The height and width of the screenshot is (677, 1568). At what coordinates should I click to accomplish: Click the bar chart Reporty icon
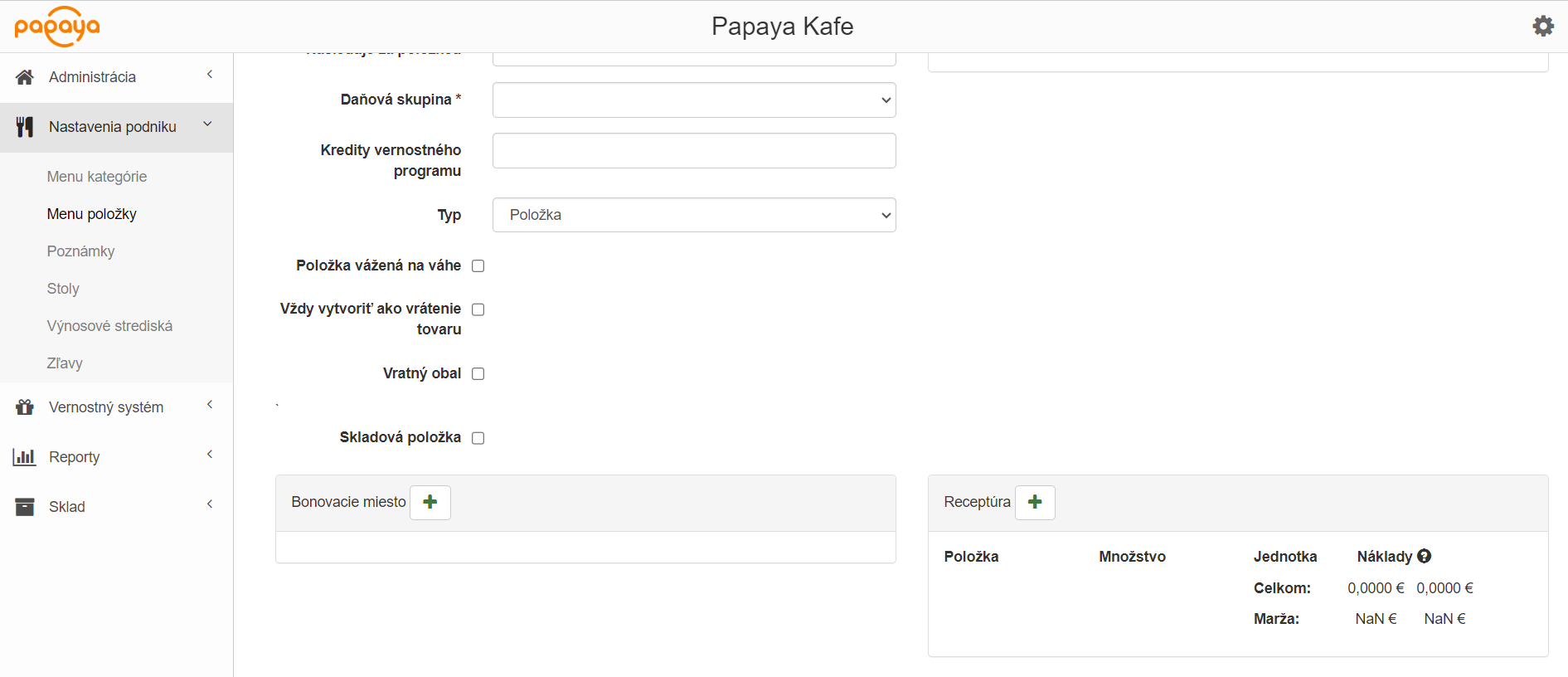[25, 457]
